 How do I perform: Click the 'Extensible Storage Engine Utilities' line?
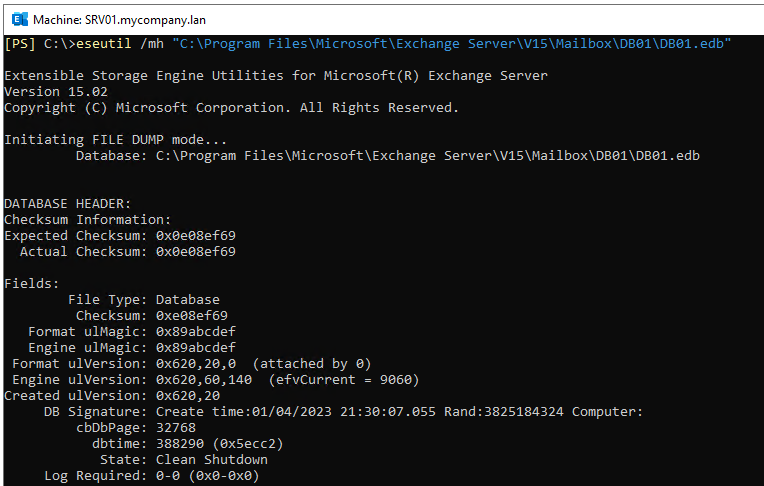tap(276, 76)
